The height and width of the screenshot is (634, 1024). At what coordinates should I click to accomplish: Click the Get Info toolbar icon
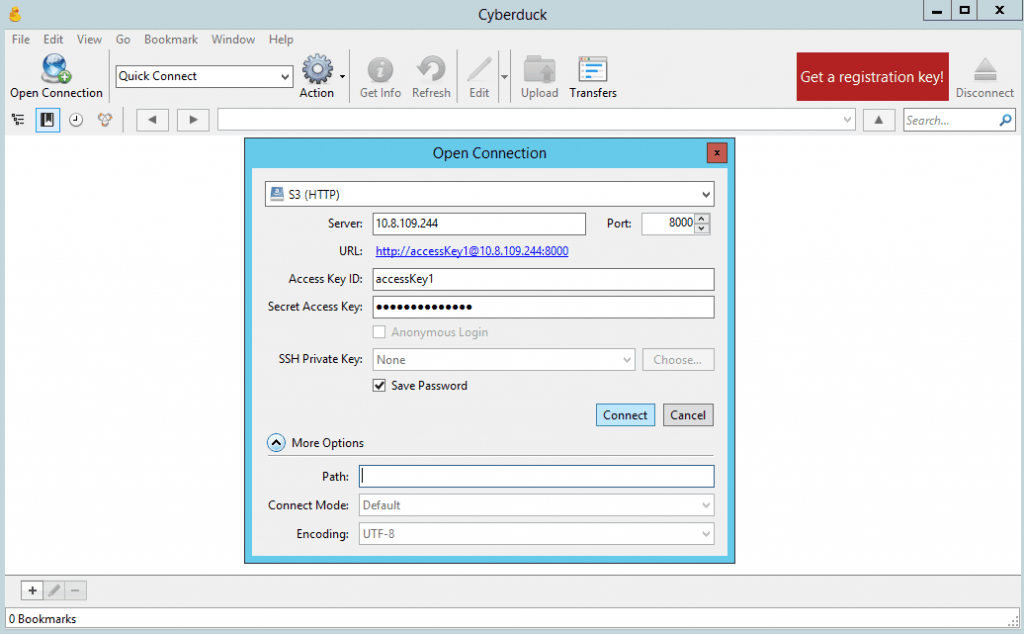[x=380, y=70]
